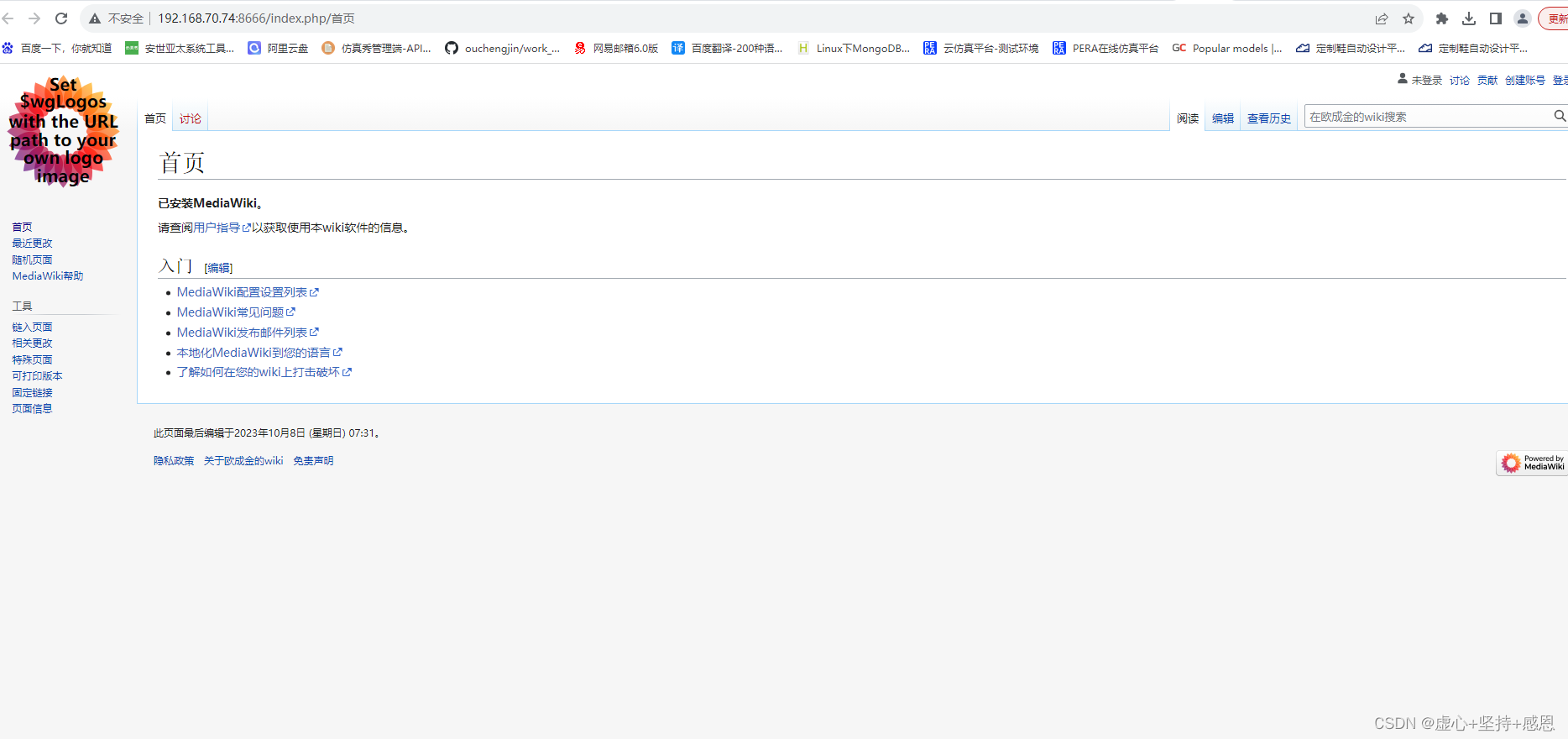The height and width of the screenshot is (739, 1568).
Task: Open 特殊页面 under 工具
Action: coord(32,359)
